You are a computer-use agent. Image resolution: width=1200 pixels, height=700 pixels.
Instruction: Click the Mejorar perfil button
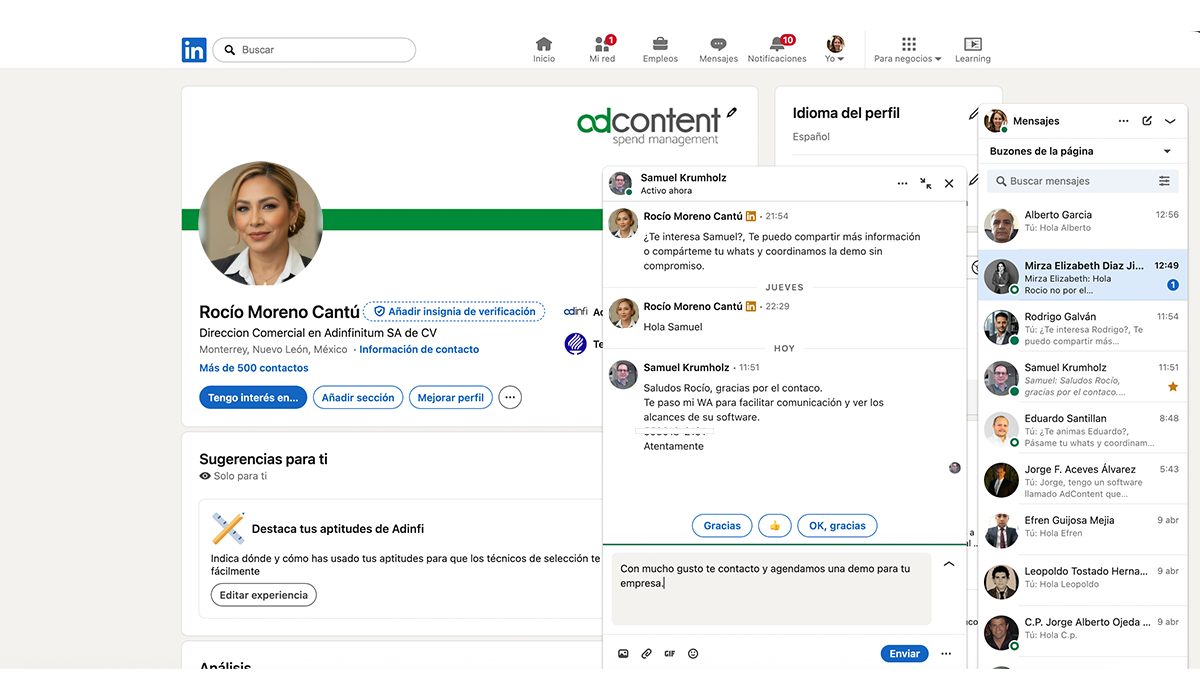click(x=451, y=398)
